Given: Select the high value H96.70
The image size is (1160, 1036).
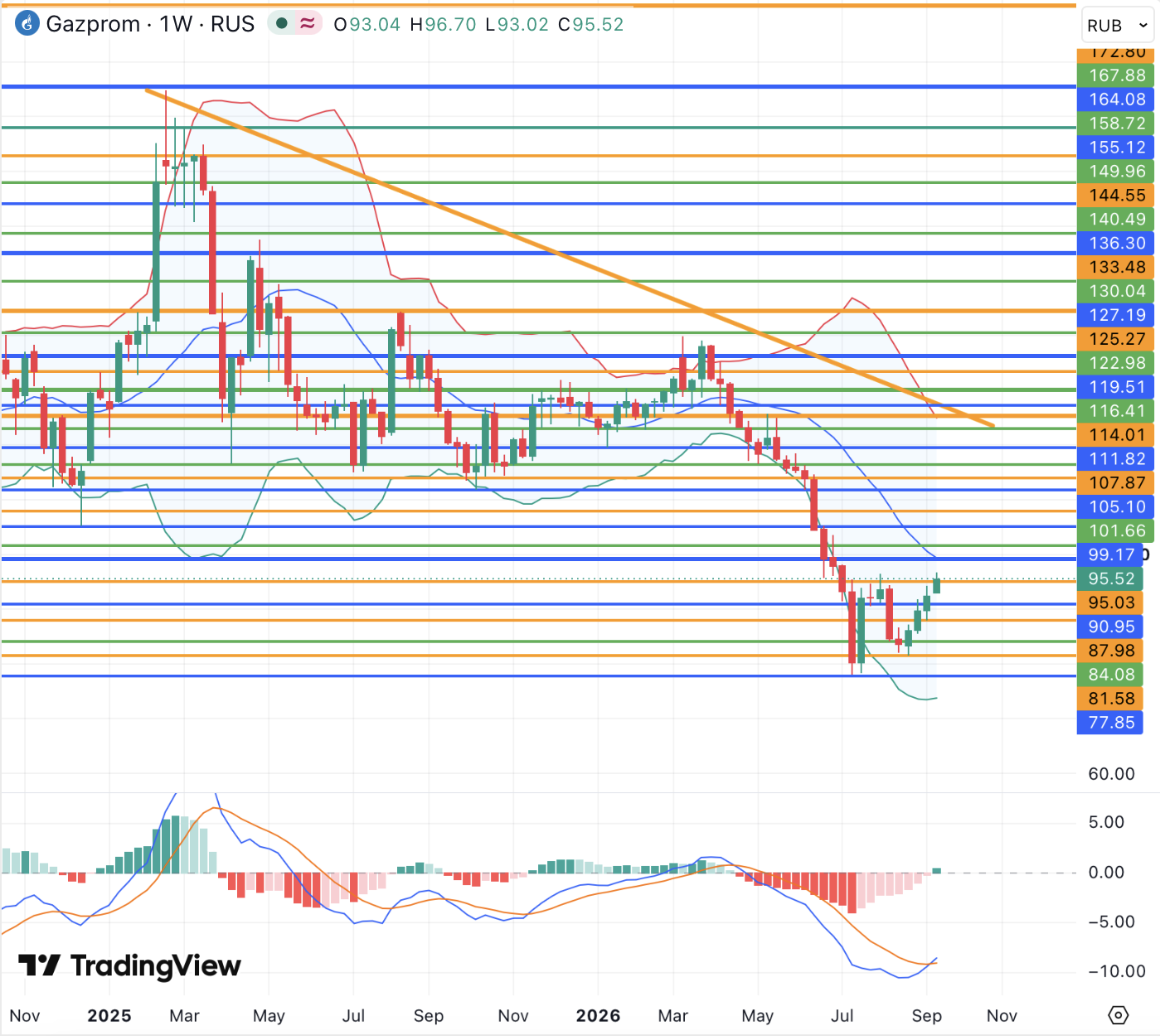Looking at the screenshot, I should pos(444,25).
